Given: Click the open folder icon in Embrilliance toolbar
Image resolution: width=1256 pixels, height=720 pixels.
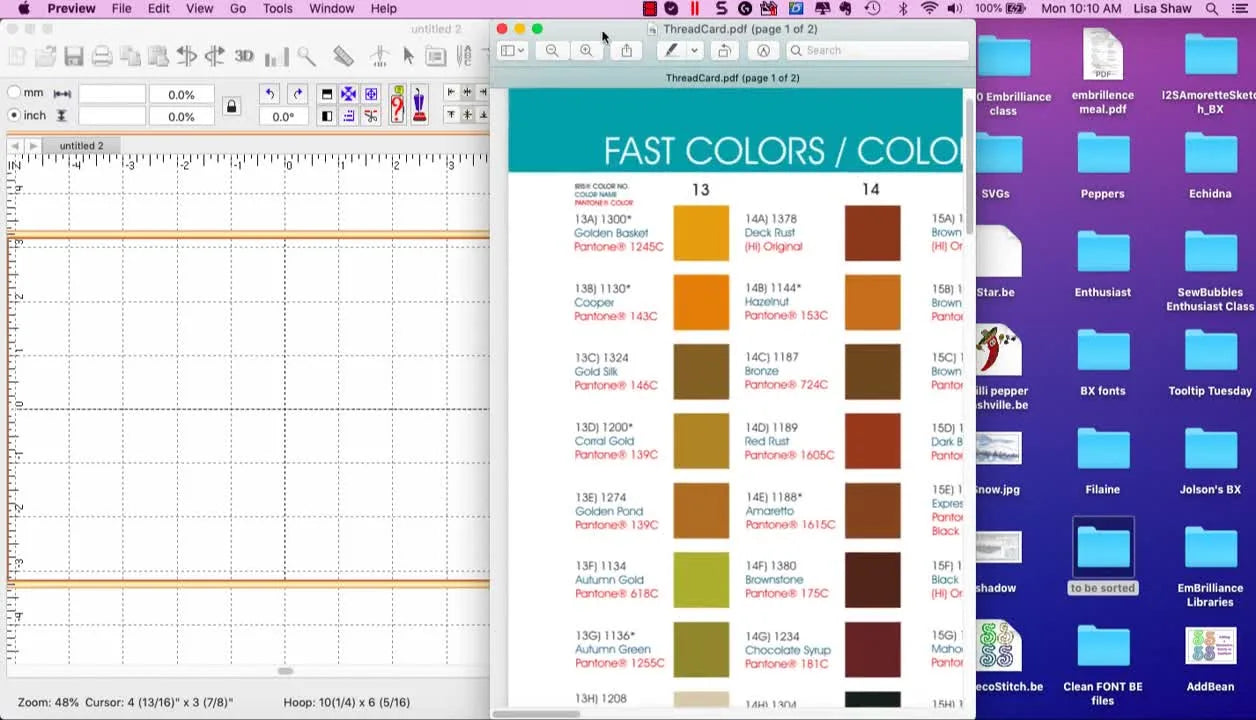Looking at the screenshot, I should 45,56.
